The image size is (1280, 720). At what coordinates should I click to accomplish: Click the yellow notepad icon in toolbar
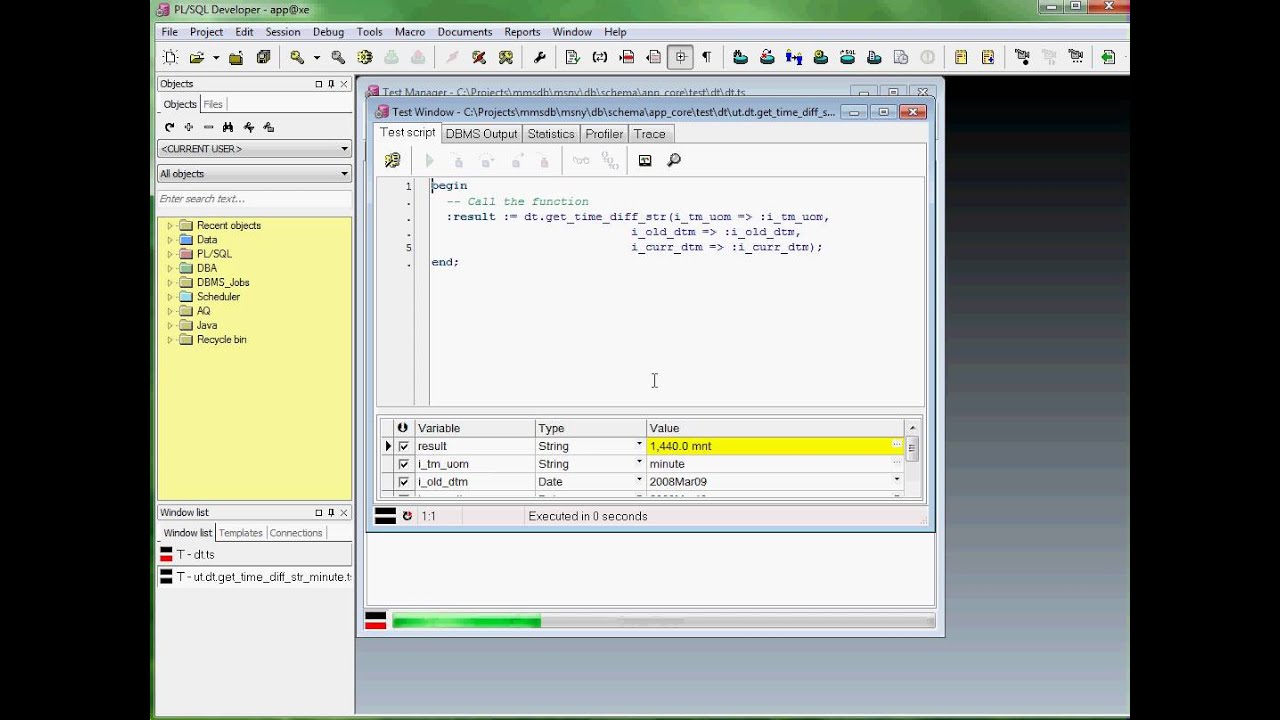pyautogui.click(x=961, y=58)
